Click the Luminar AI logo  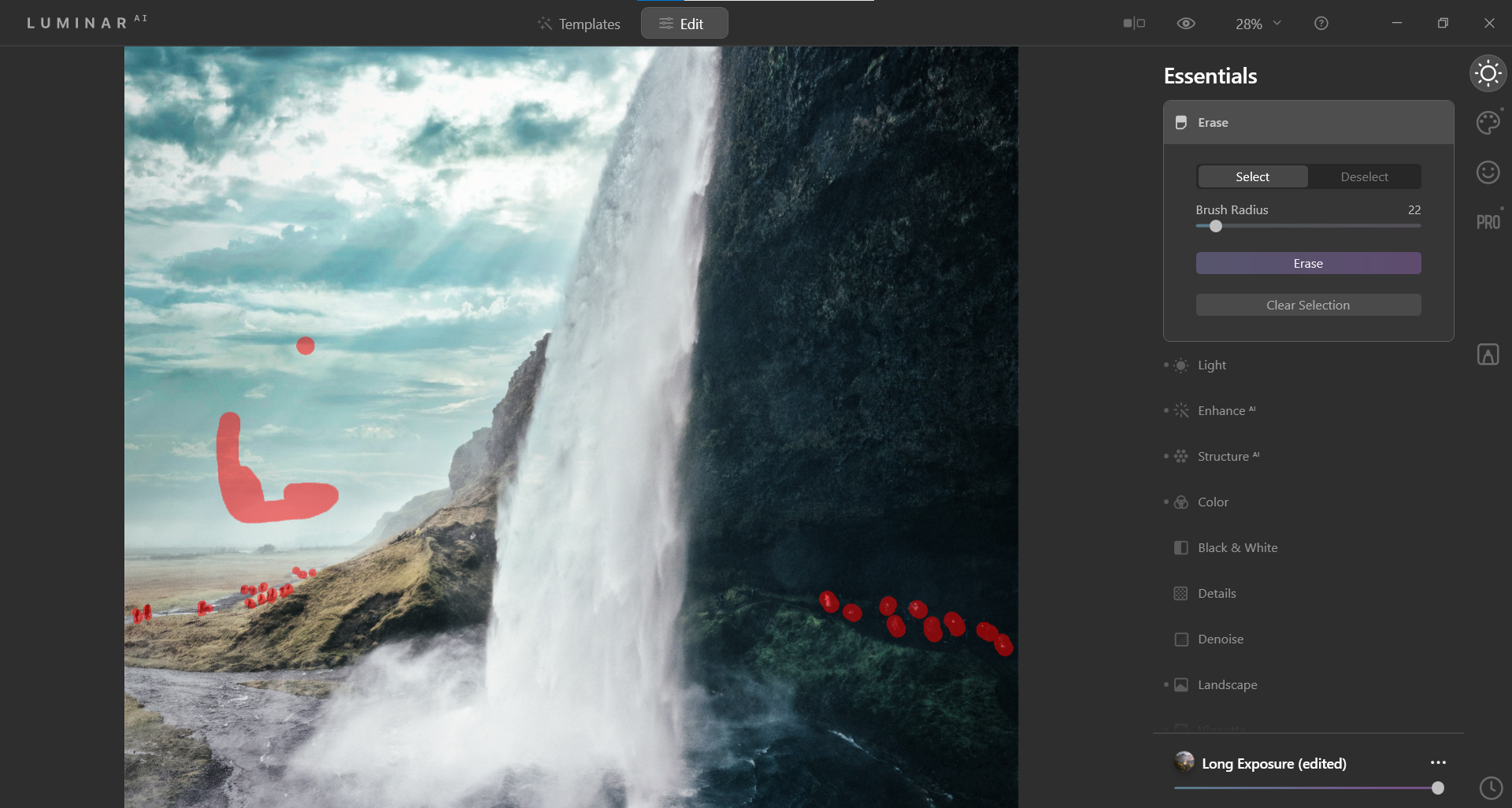(87, 22)
